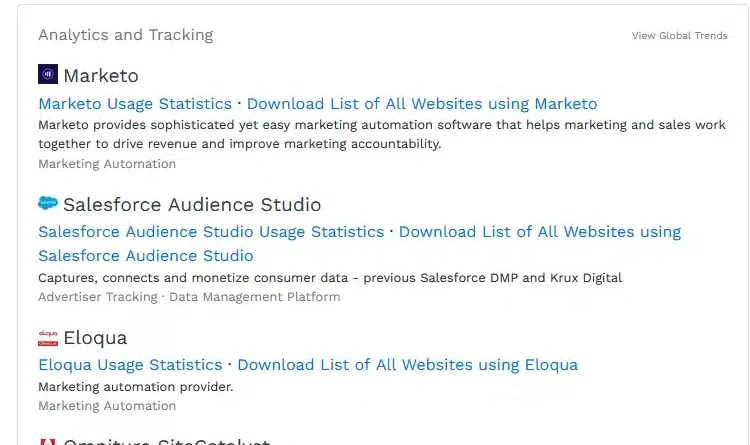Select the Salesforce Audience Studio heading
Image resolution: width=750 pixels, height=445 pixels.
click(192, 205)
